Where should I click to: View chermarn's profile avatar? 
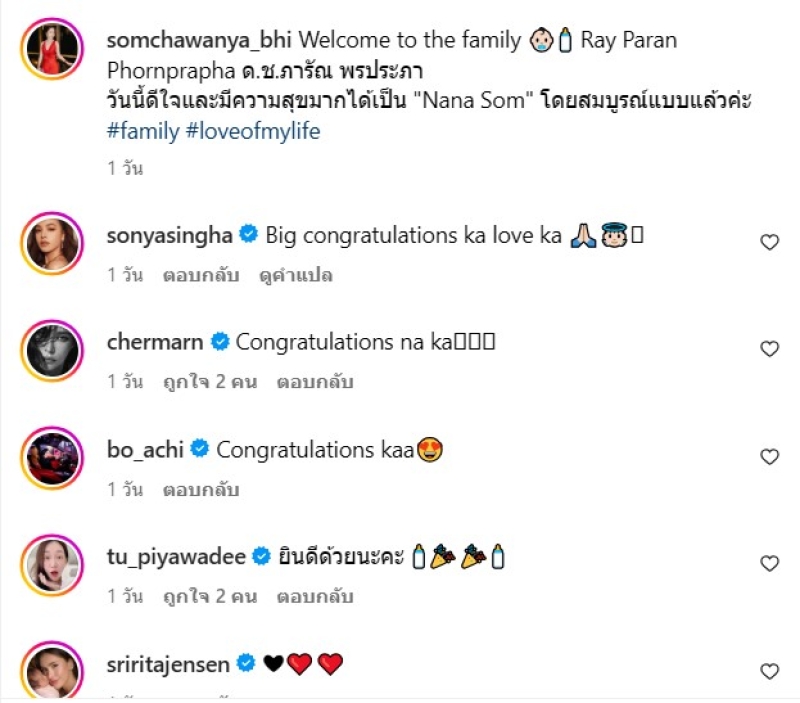(x=55, y=350)
